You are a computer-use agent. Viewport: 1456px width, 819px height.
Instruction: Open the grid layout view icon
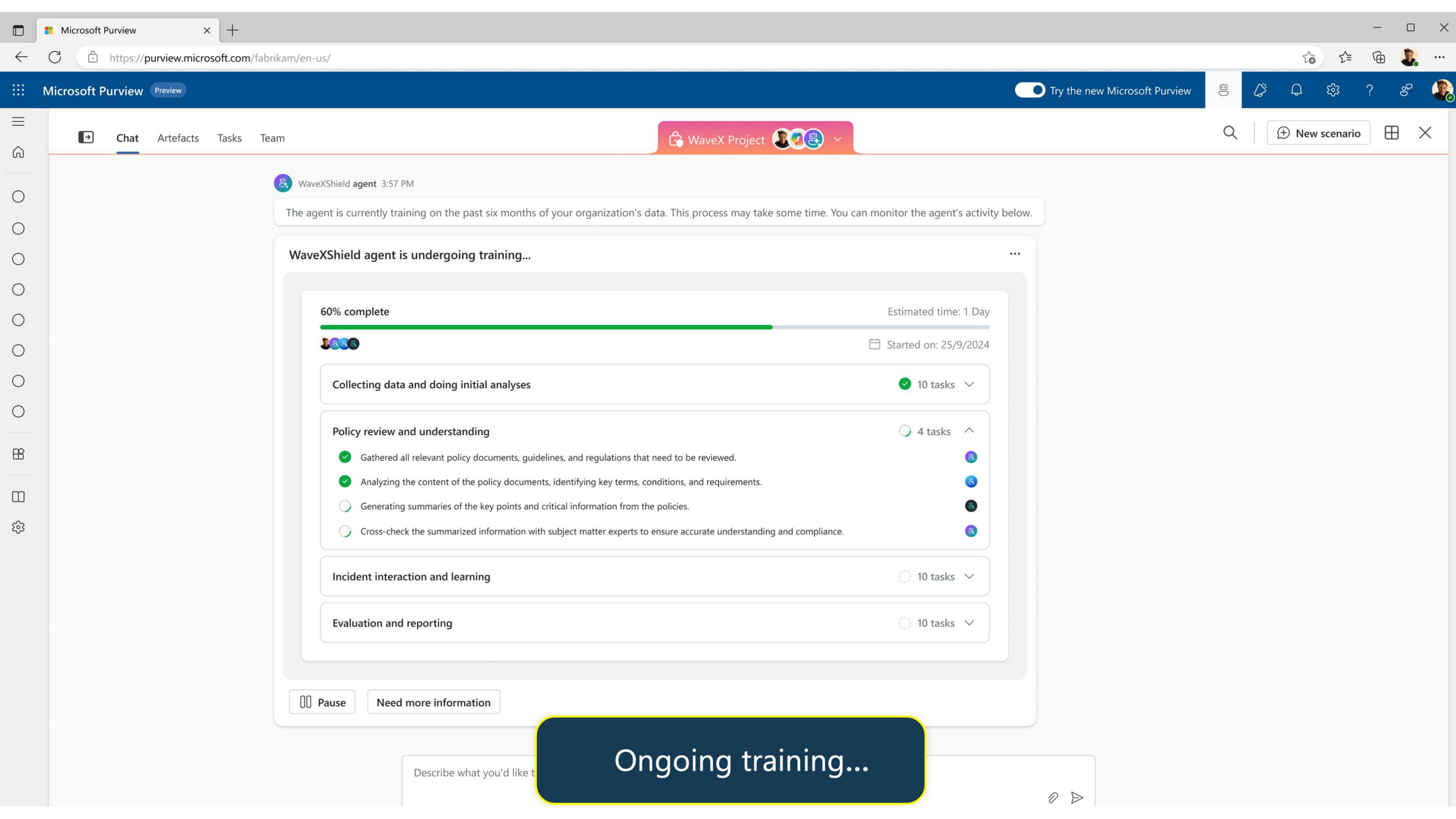[1392, 133]
